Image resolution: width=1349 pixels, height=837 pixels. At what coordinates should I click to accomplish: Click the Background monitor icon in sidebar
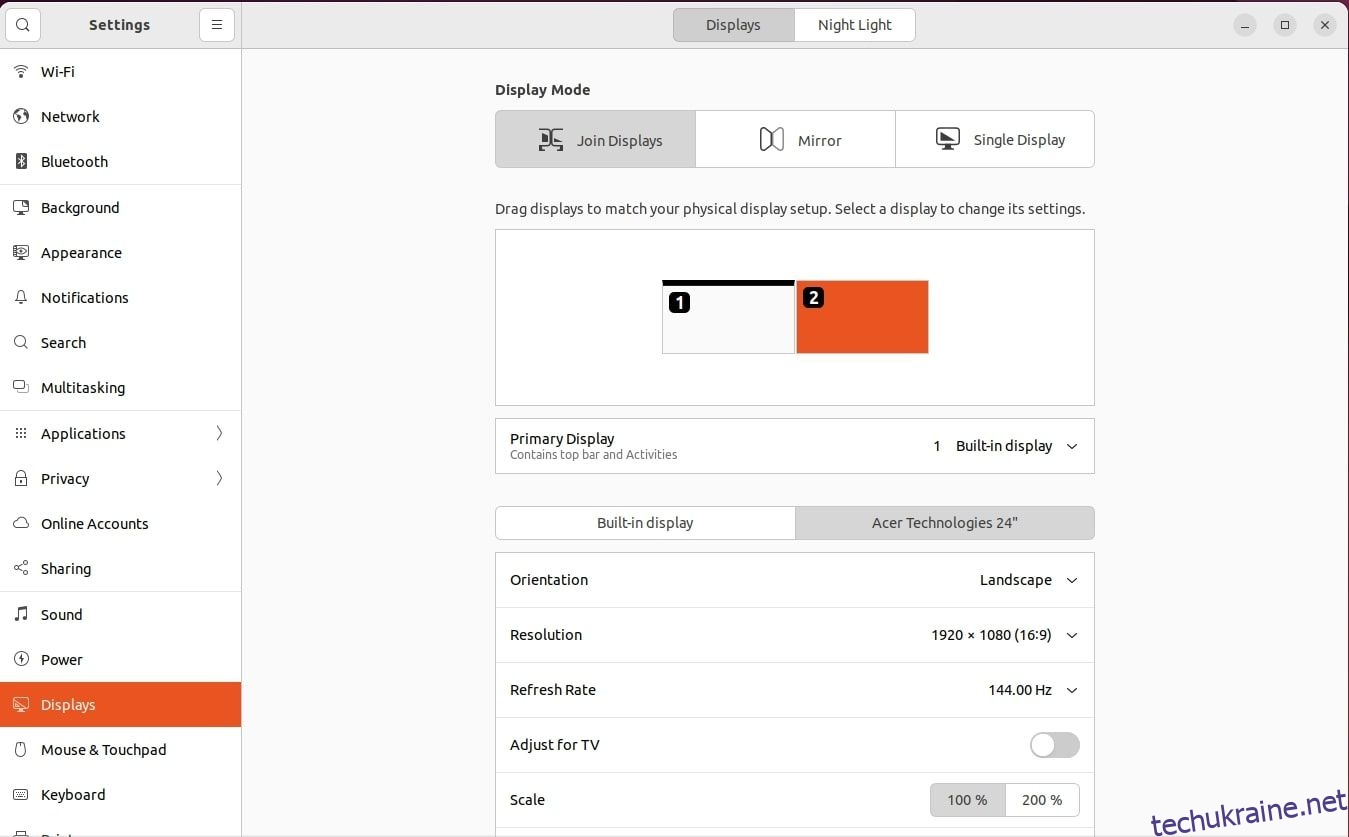click(21, 208)
